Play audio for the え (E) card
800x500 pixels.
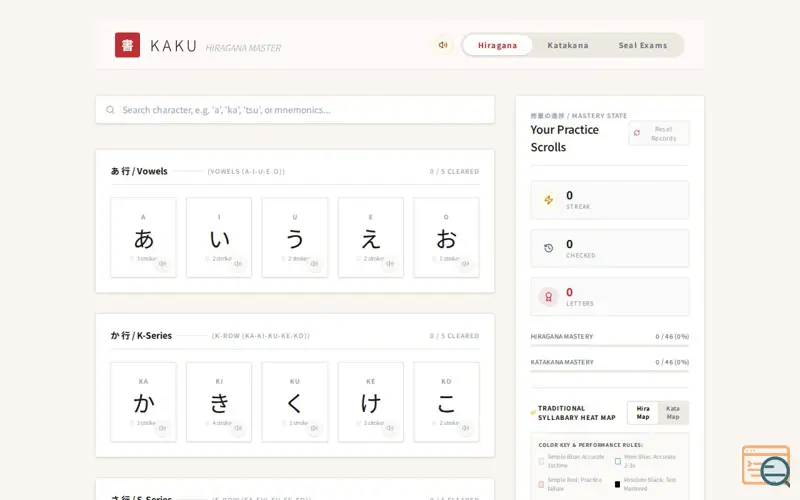pyautogui.click(x=390, y=264)
